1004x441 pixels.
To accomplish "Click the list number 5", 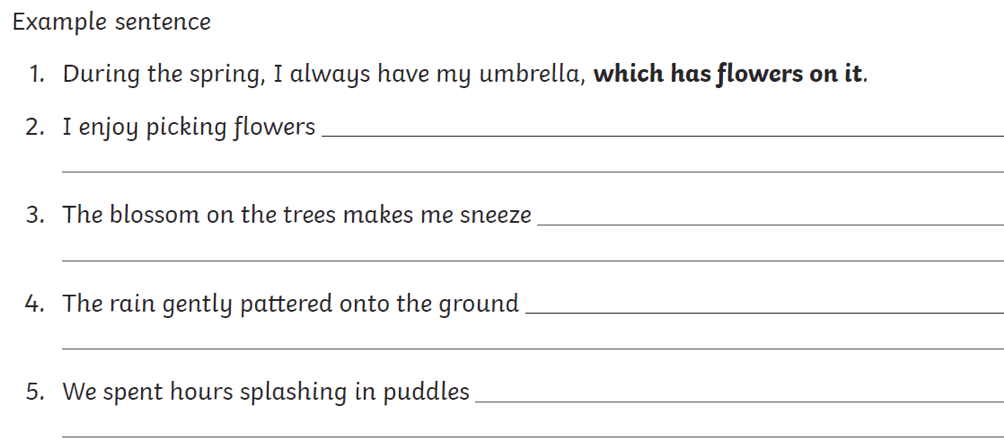I will click(35, 392).
